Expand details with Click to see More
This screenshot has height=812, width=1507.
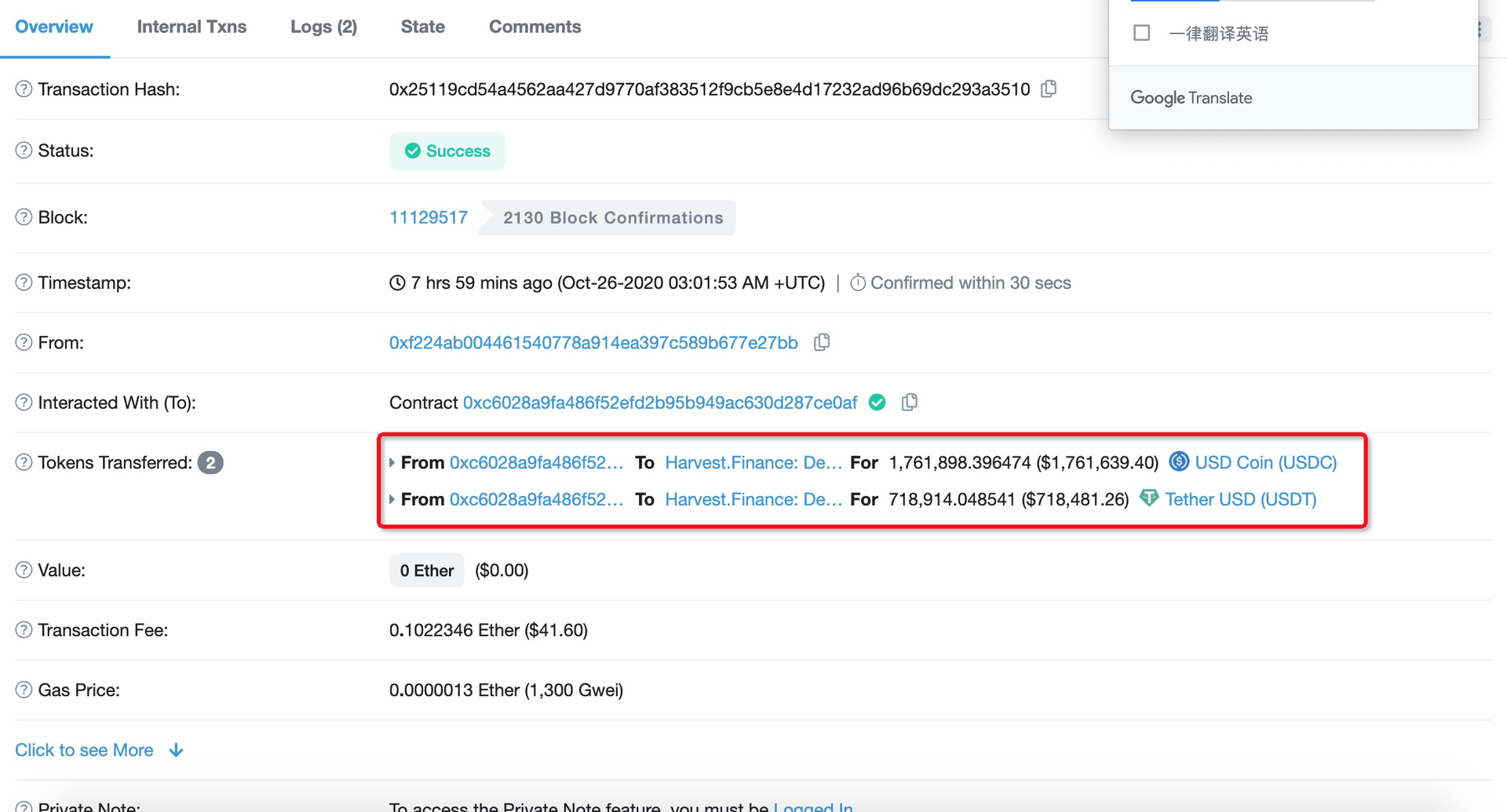point(99,750)
